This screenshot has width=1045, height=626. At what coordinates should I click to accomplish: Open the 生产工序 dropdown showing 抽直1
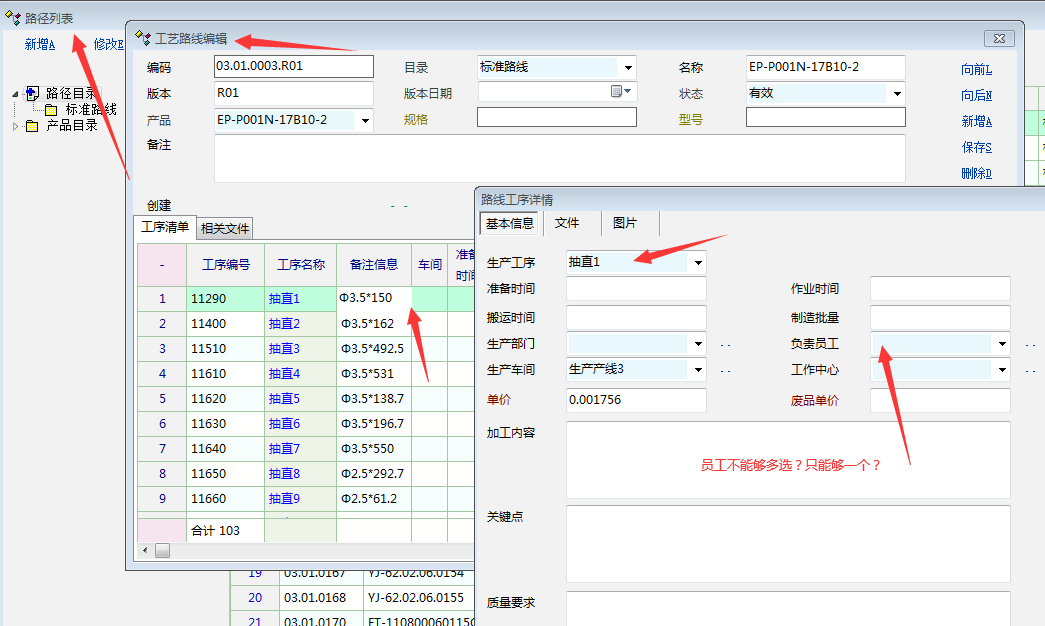point(697,263)
